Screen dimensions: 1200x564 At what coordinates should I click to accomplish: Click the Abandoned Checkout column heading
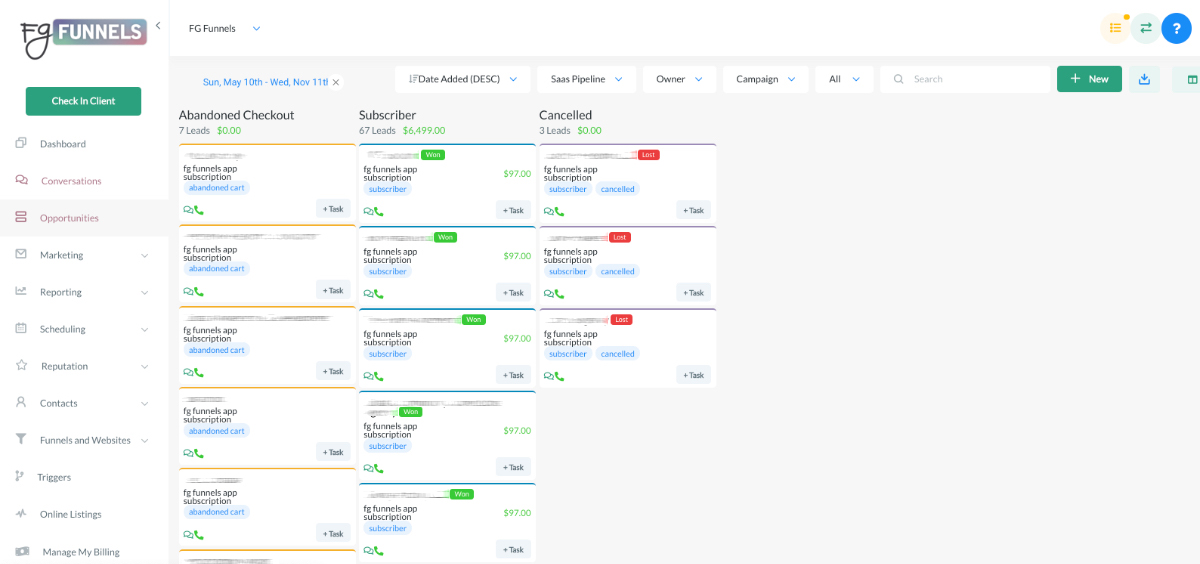tap(236, 115)
